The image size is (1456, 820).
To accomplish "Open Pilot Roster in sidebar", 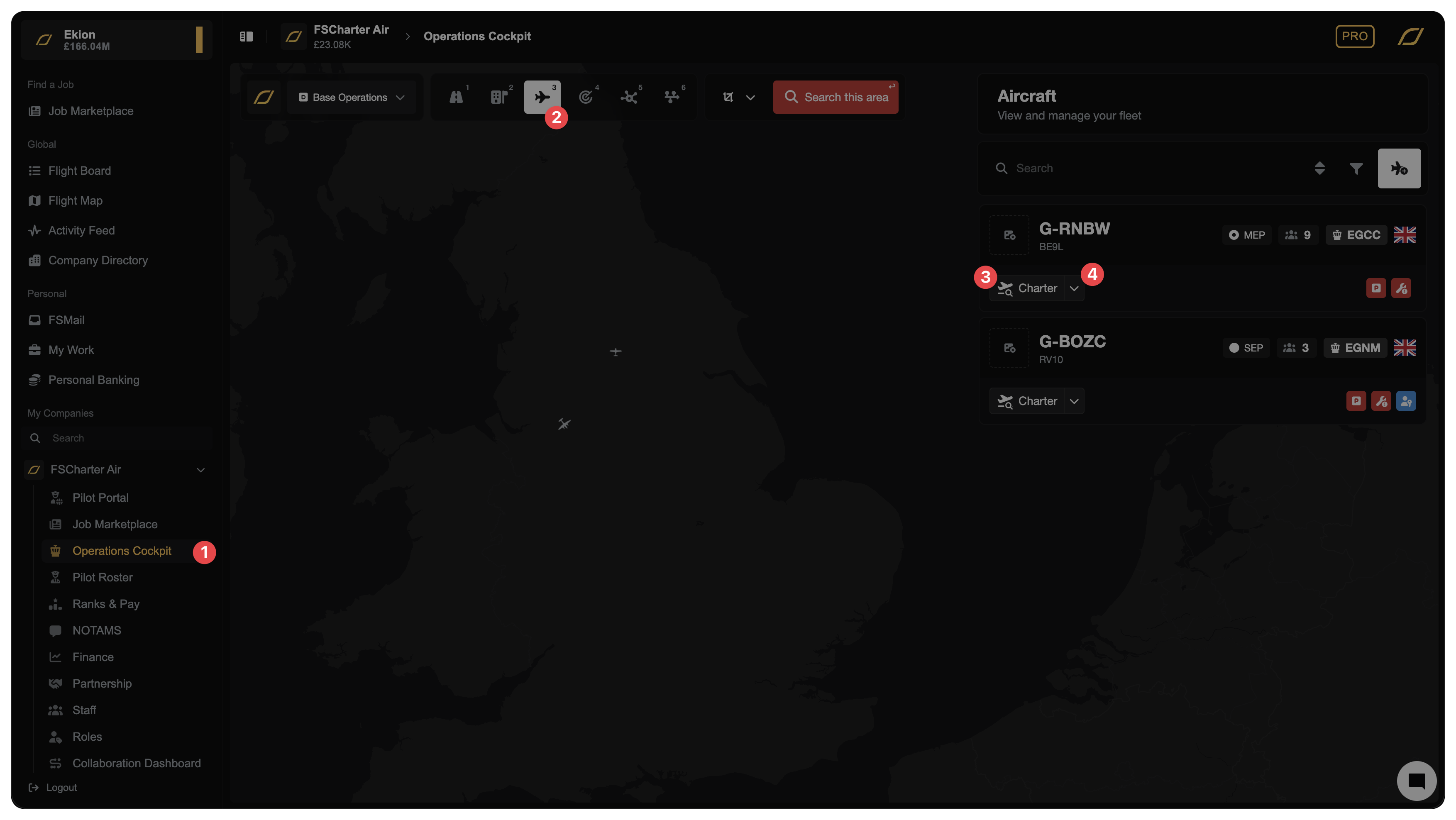I will pyautogui.click(x=102, y=578).
